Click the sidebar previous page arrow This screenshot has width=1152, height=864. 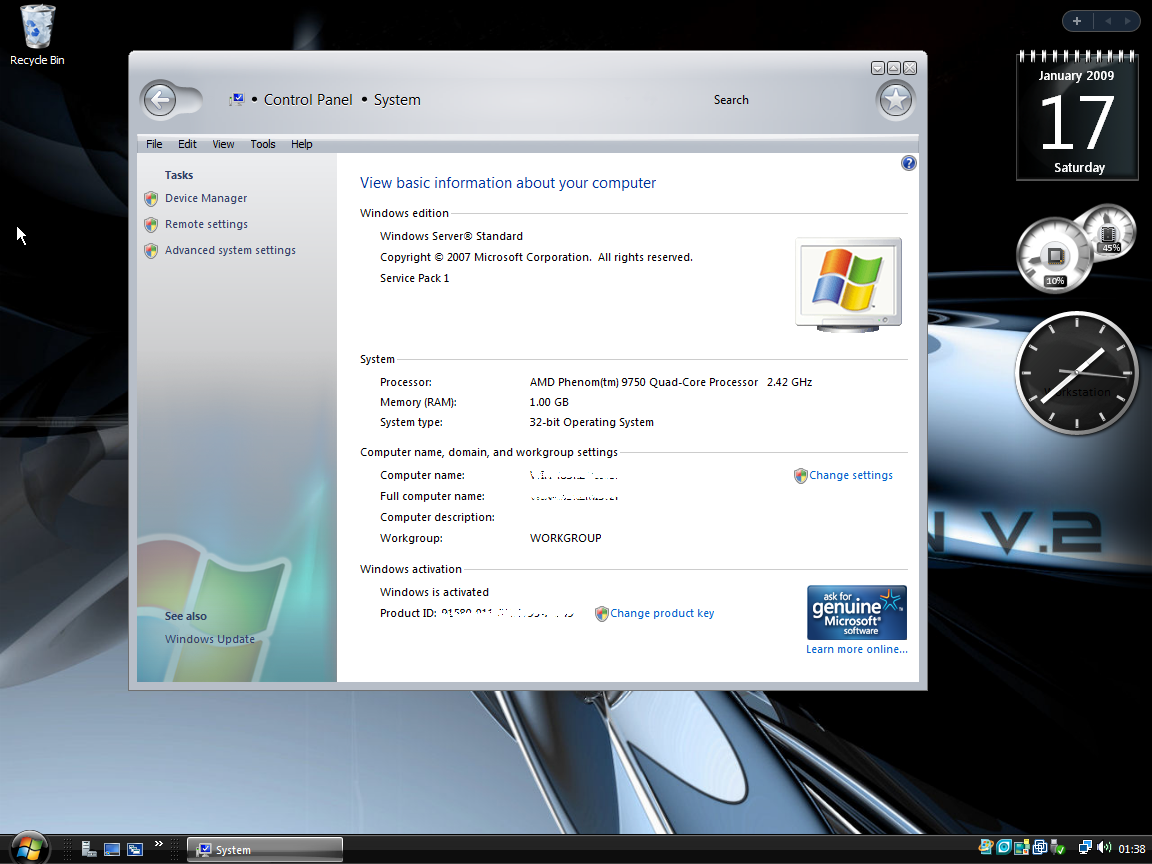[x=1108, y=21]
